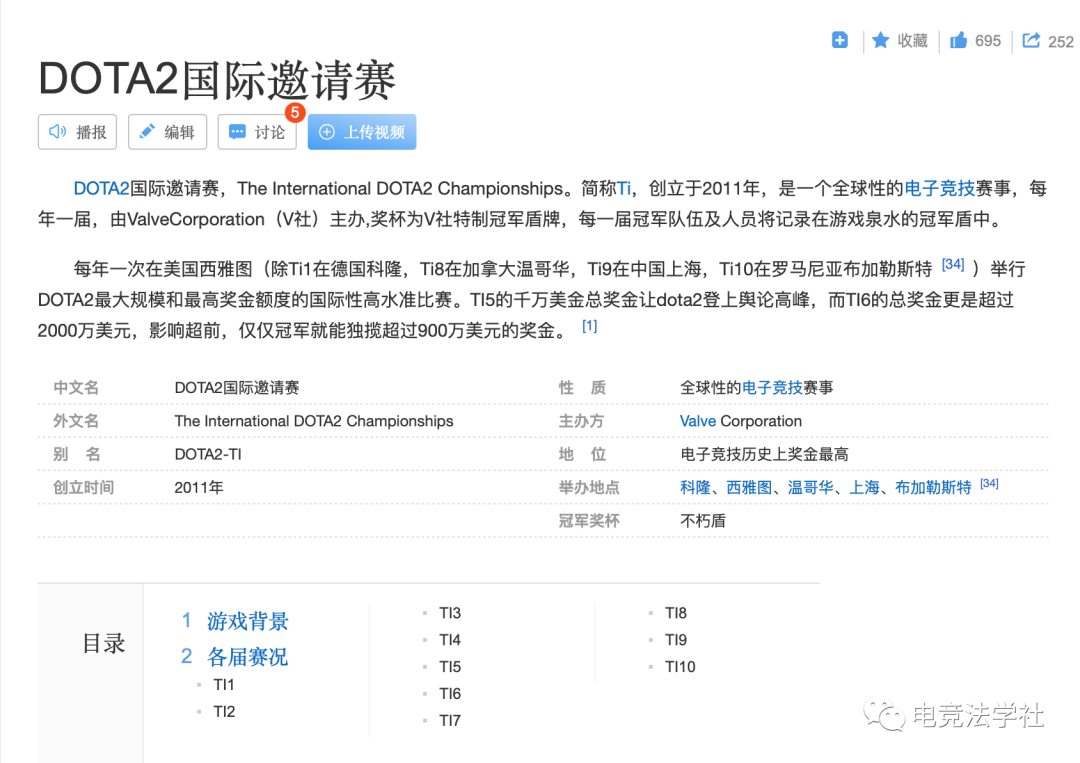Viewport: 1080px width, 763px height.
Task: Open the 编辑 edit button
Action: pyautogui.click(x=167, y=132)
